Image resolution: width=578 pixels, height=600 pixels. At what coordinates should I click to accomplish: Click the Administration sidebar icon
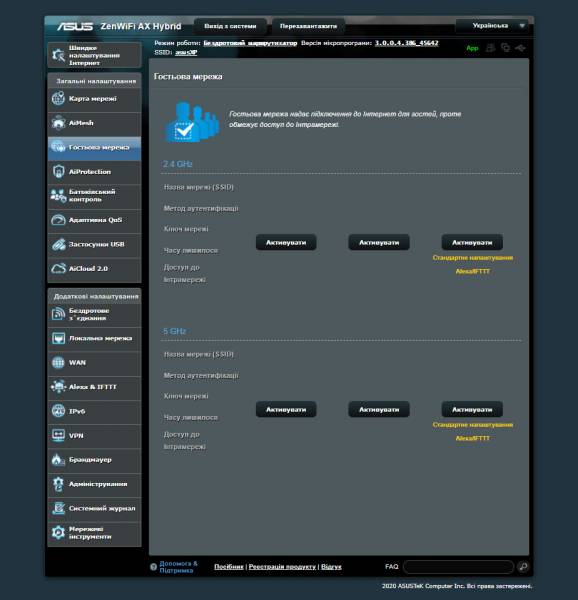(x=58, y=484)
